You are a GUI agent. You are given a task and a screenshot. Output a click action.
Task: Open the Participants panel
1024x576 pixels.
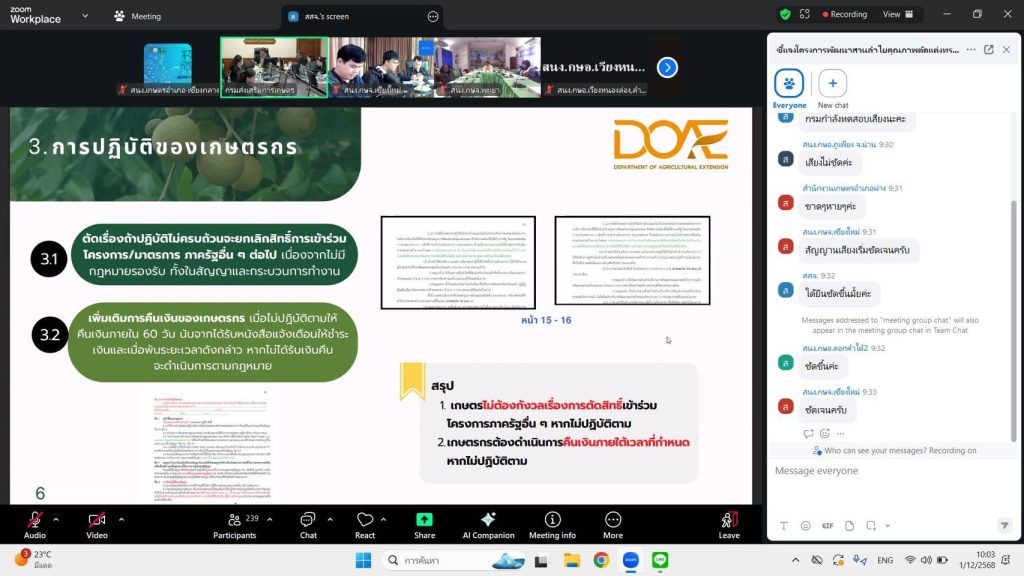pyautogui.click(x=234, y=520)
